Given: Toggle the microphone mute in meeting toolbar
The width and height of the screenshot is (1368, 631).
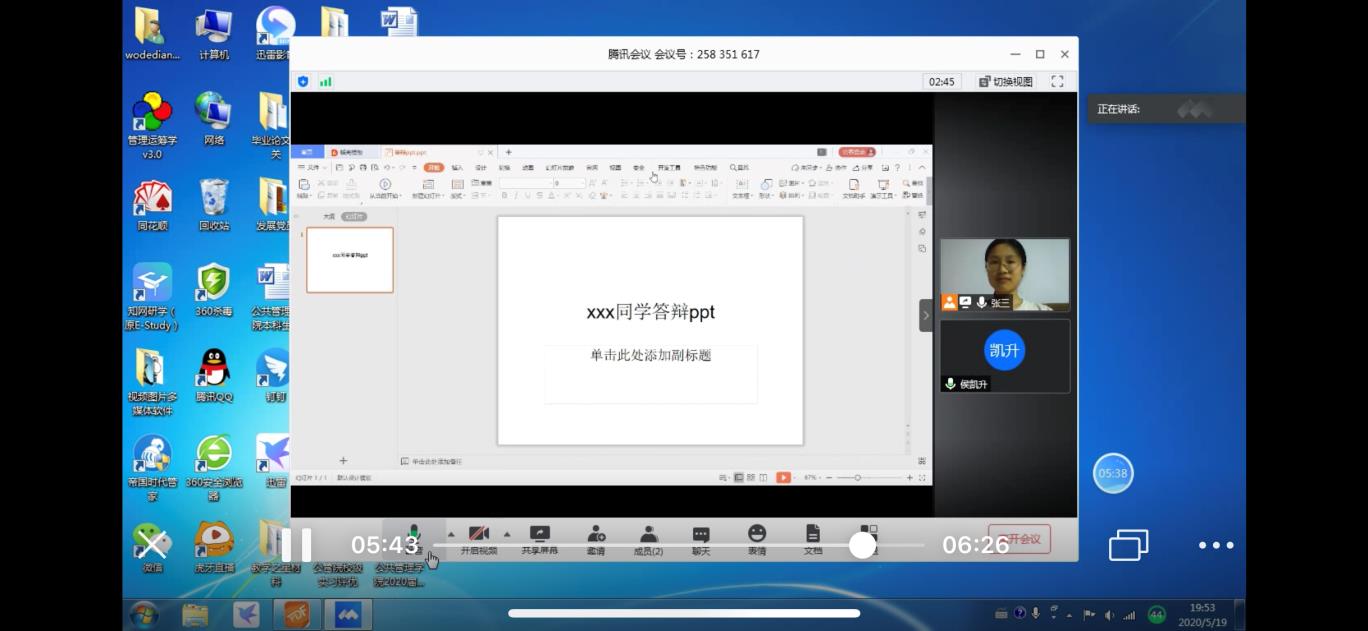Looking at the screenshot, I should pos(414,534).
